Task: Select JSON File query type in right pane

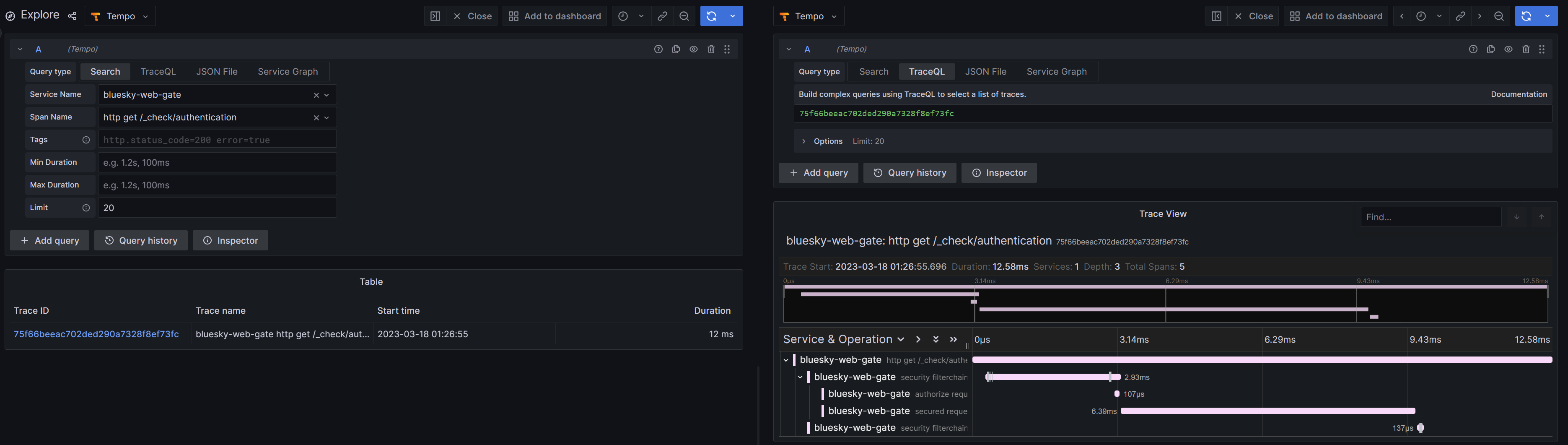Action: pyautogui.click(x=985, y=72)
